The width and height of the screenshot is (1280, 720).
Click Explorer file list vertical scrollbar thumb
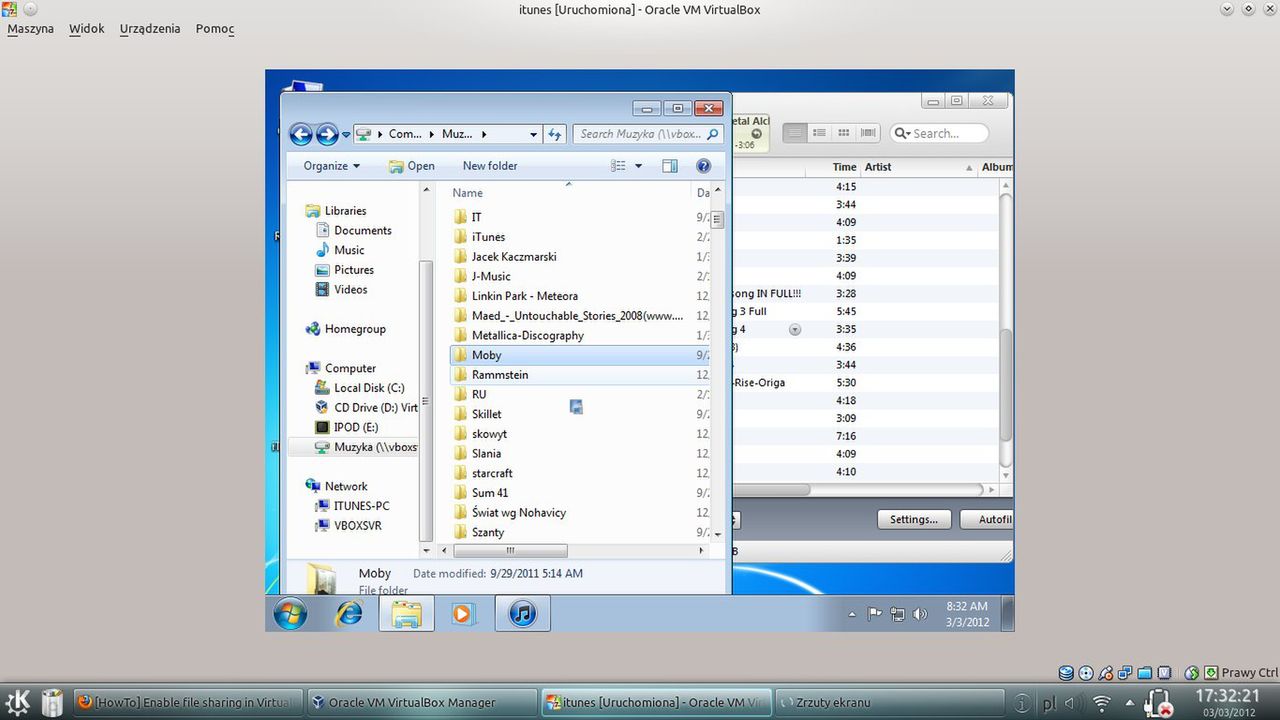click(717, 220)
